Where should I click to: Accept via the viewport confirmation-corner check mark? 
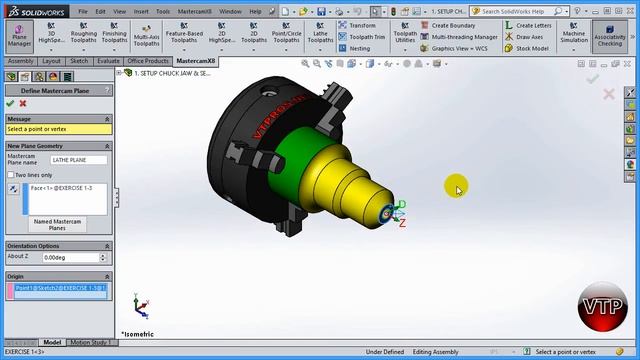(x=592, y=78)
